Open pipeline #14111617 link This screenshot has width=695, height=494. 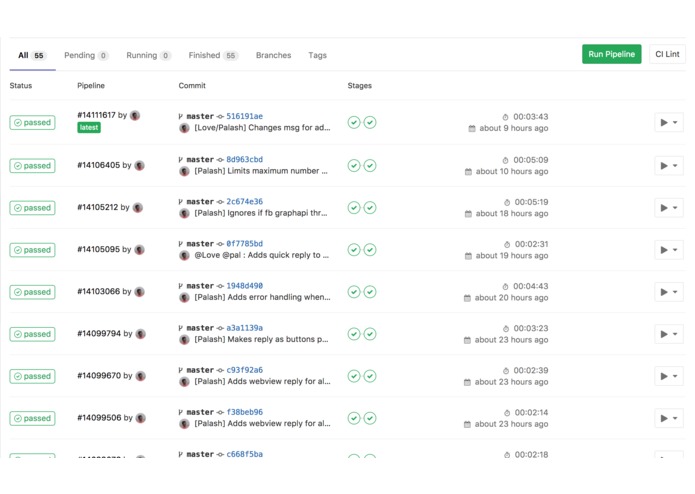96,115
